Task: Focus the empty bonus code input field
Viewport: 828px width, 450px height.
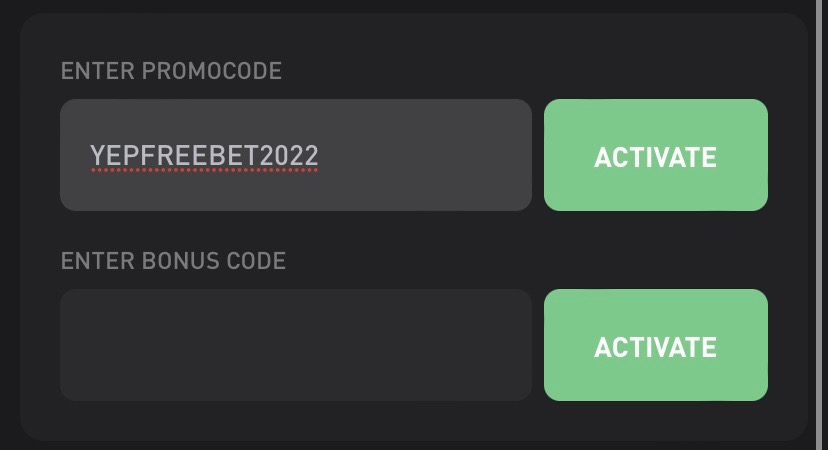Action: click(295, 346)
